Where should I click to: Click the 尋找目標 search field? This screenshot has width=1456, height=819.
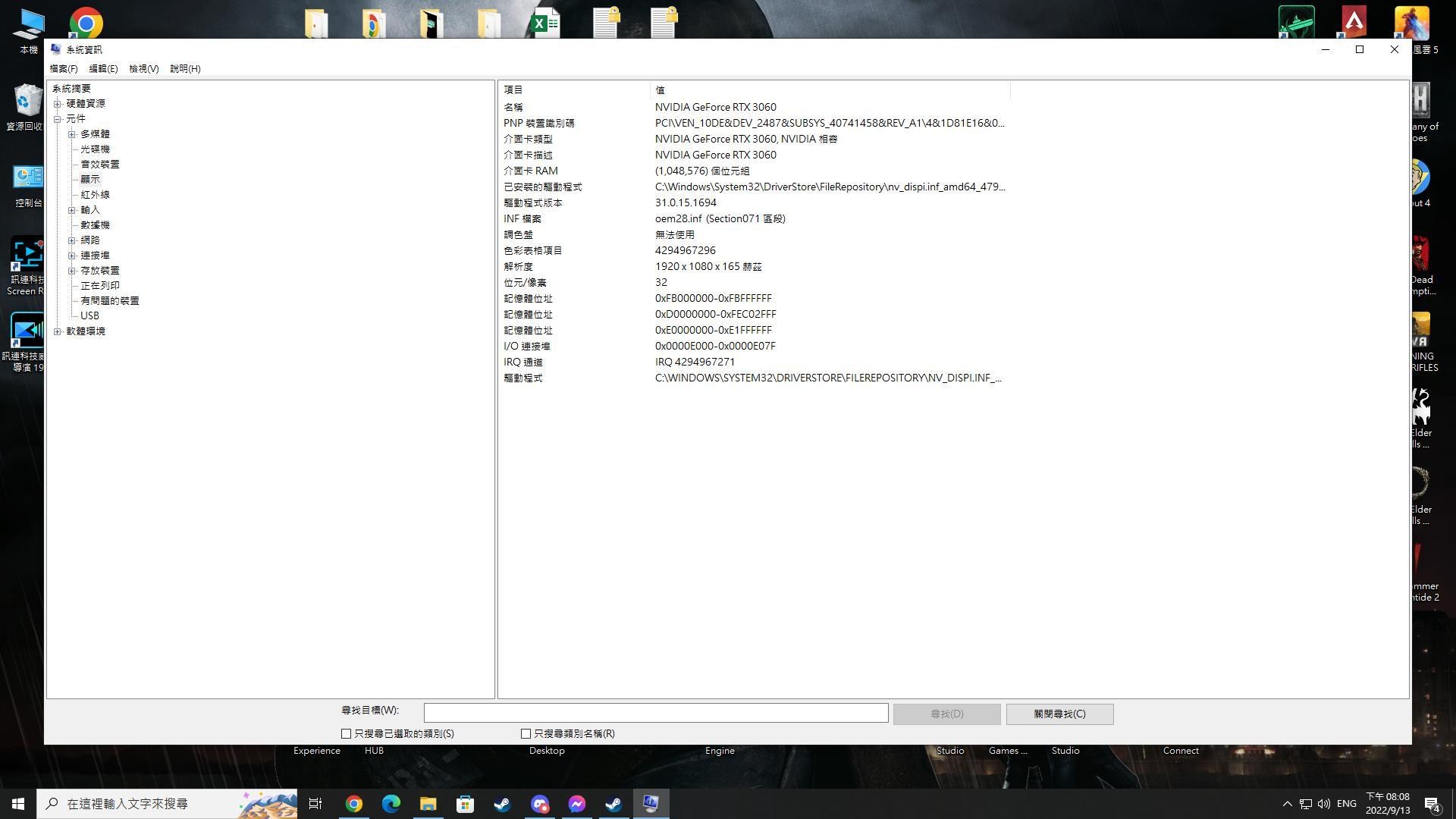(x=655, y=713)
